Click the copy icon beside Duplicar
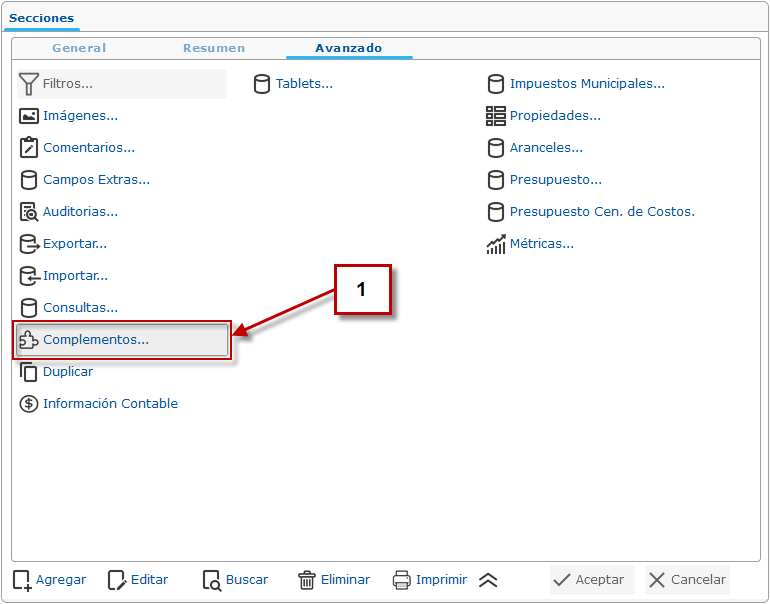 point(28,372)
